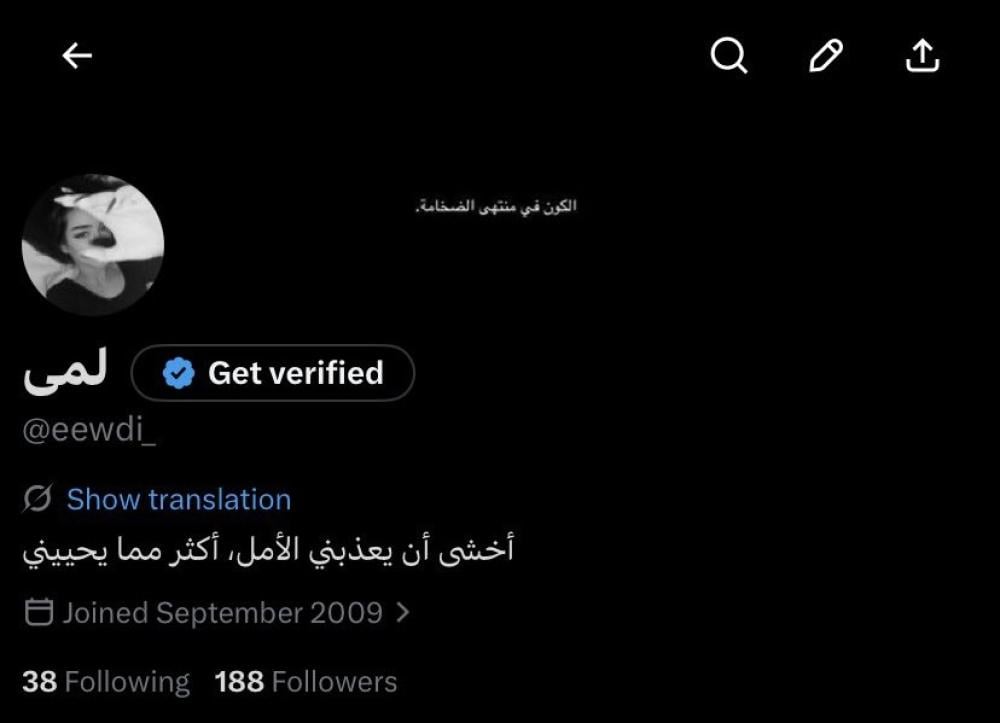Tap the small Arabic caption in header banner
The height and width of the screenshot is (723, 1000).
coord(496,206)
